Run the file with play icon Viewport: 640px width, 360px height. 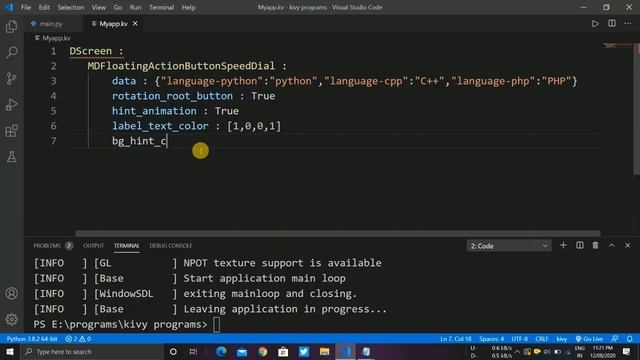click(x=595, y=24)
